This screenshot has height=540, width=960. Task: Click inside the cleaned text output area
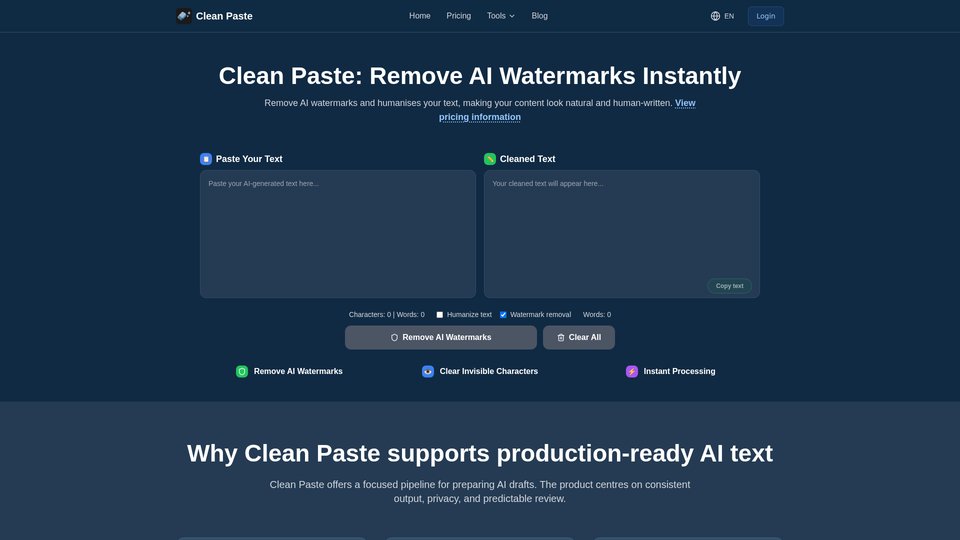pyautogui.click(x=622, y=234)
